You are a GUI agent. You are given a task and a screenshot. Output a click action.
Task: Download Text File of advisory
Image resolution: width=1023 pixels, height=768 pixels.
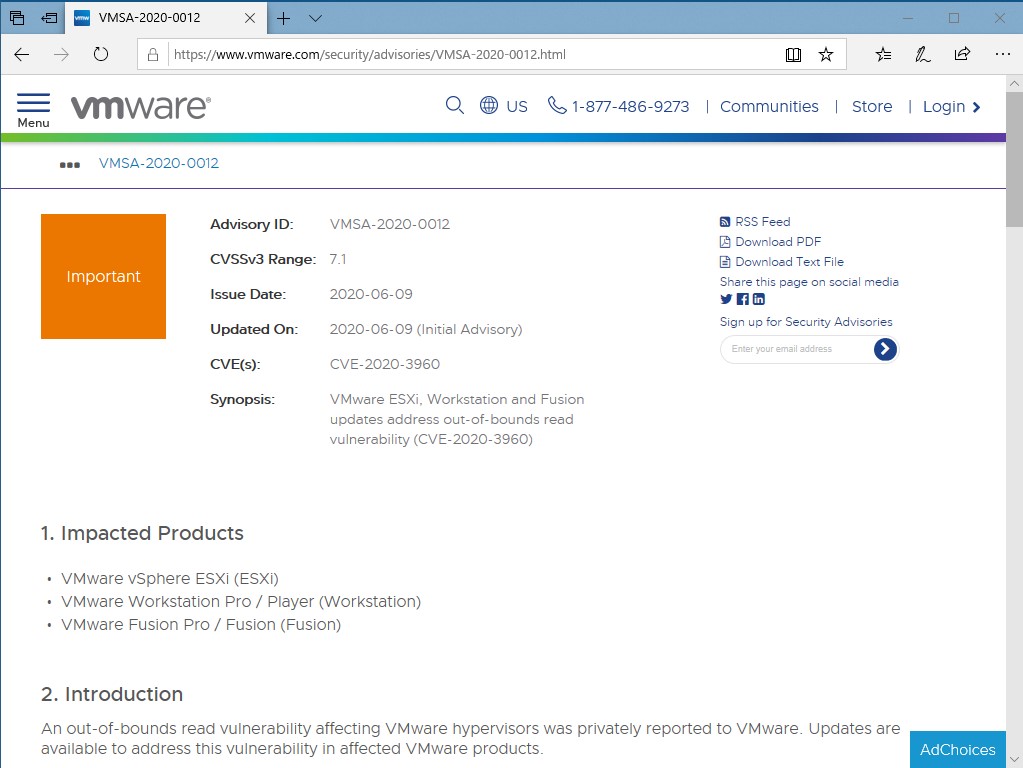tap(782, 262)
